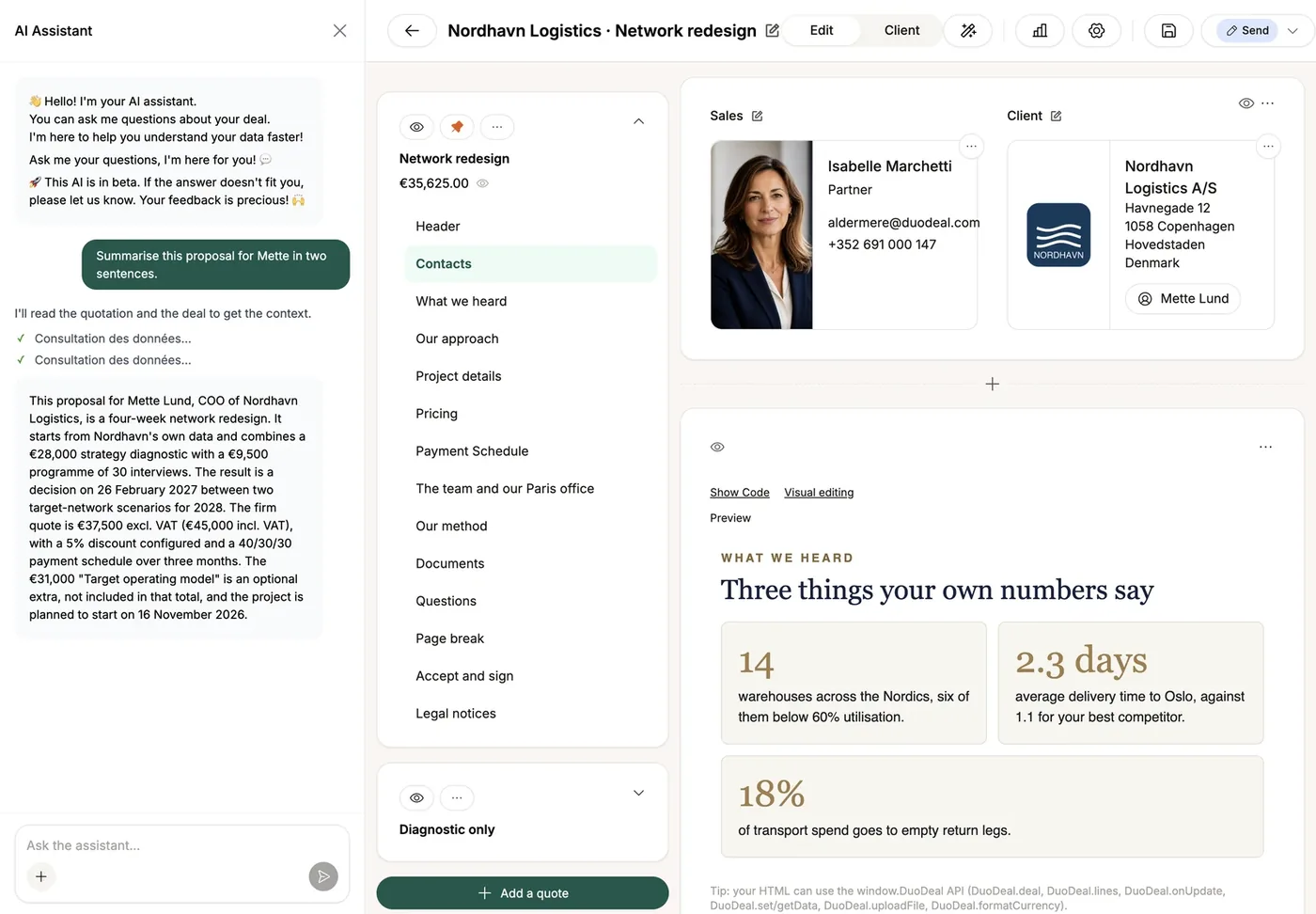
Task: Save the proposal with the floppy icon
Action: 1168,31
